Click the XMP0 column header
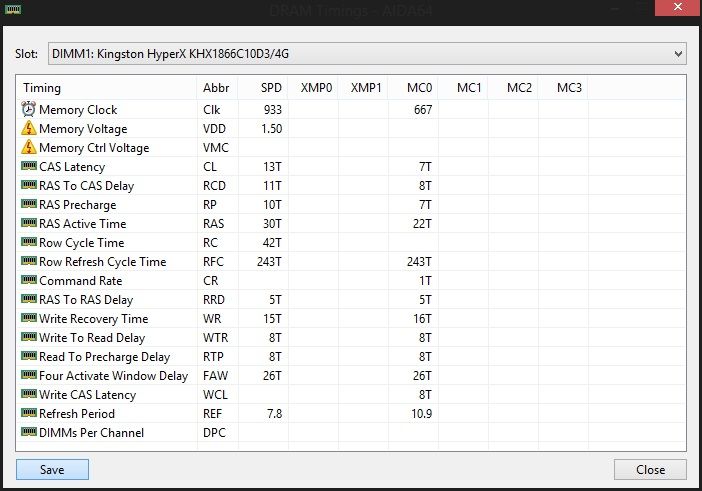The width and height of the screenshot is (702, 491). click(313, 88)
